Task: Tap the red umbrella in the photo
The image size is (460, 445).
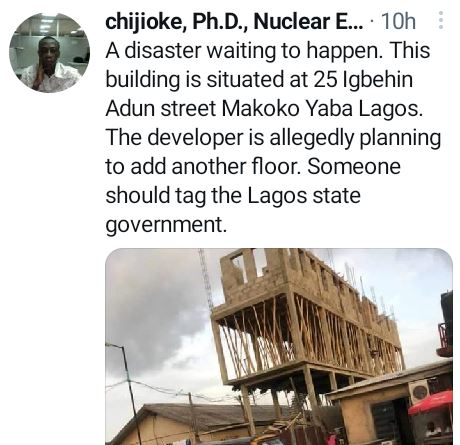Action: tap(432, 403)
